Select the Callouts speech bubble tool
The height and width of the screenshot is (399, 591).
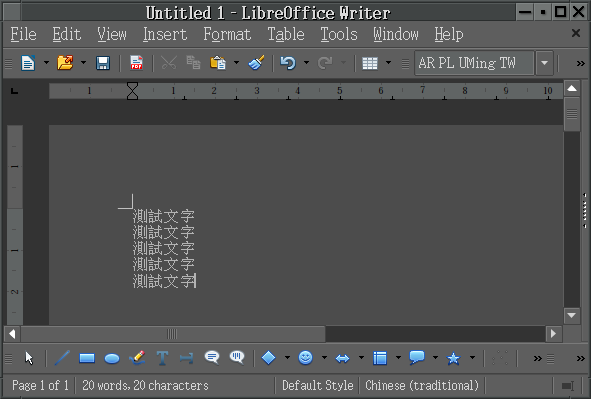[212, 358]
